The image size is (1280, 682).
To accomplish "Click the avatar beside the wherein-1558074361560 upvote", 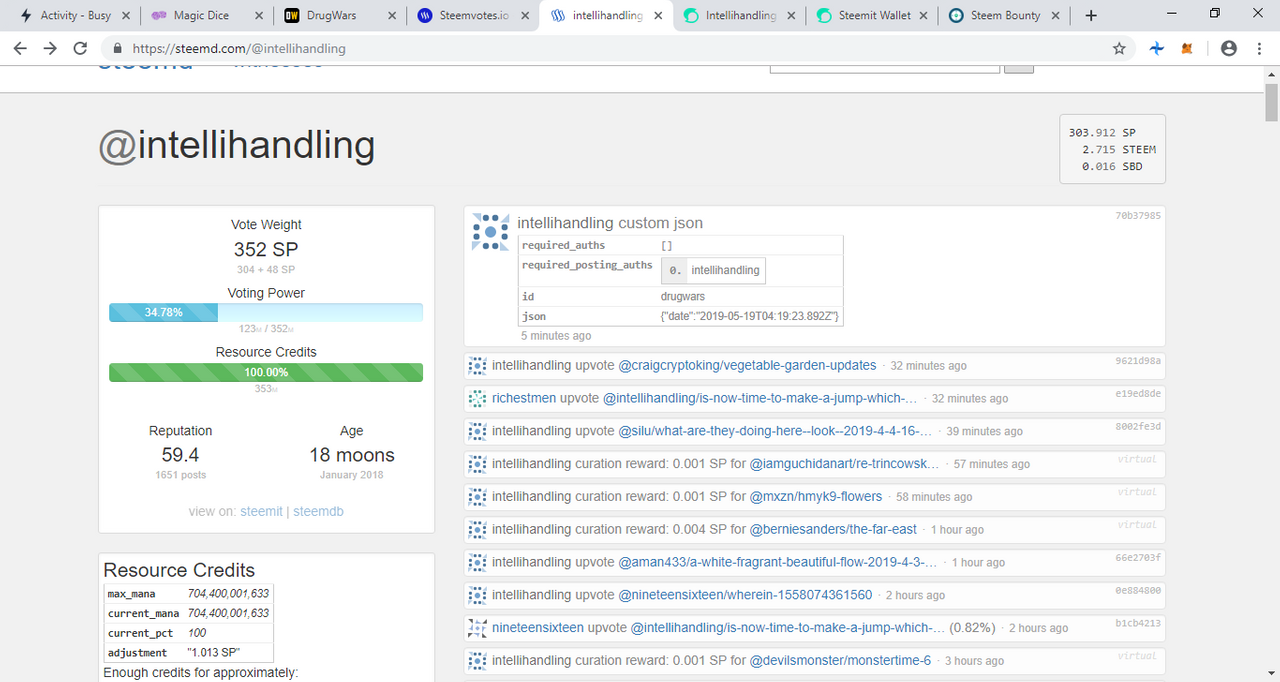I will (x=478, y=594).
